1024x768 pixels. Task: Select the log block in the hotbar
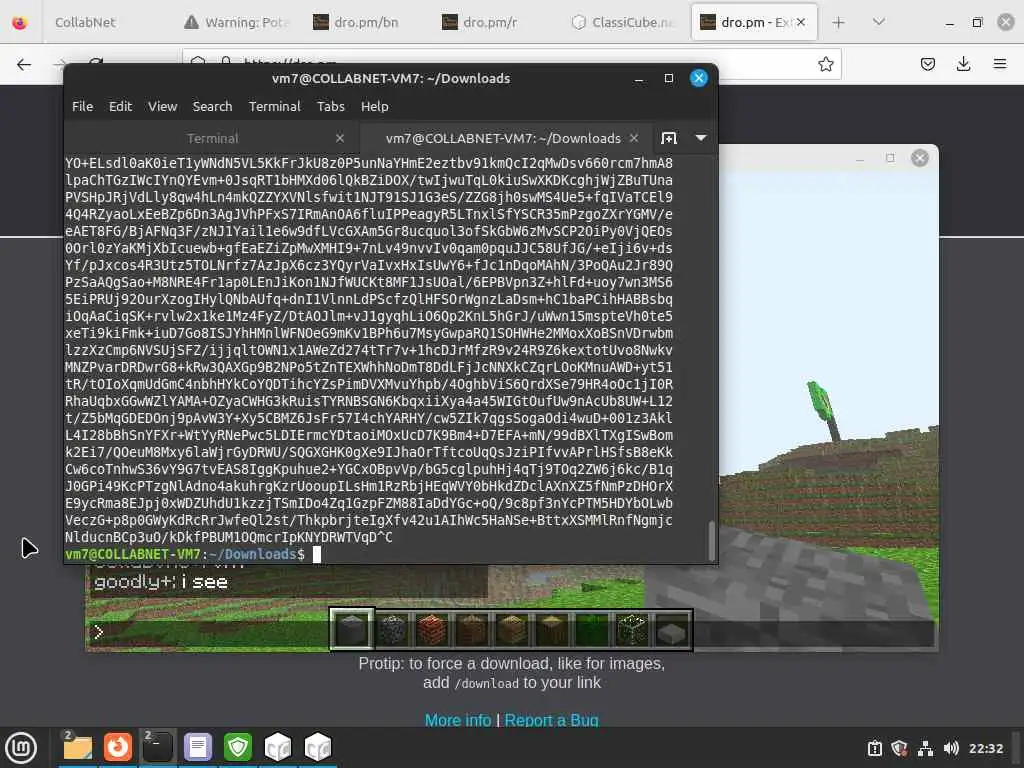(x=552, y=630)
